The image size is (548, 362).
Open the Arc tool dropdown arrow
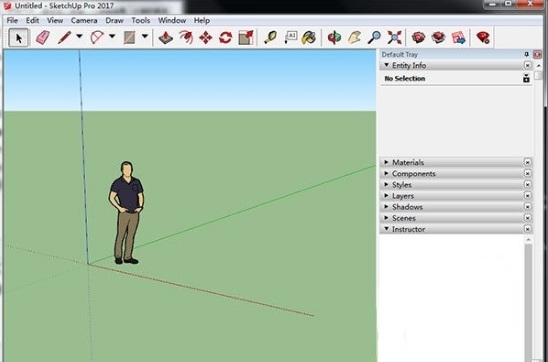click(x=112, y=36)
